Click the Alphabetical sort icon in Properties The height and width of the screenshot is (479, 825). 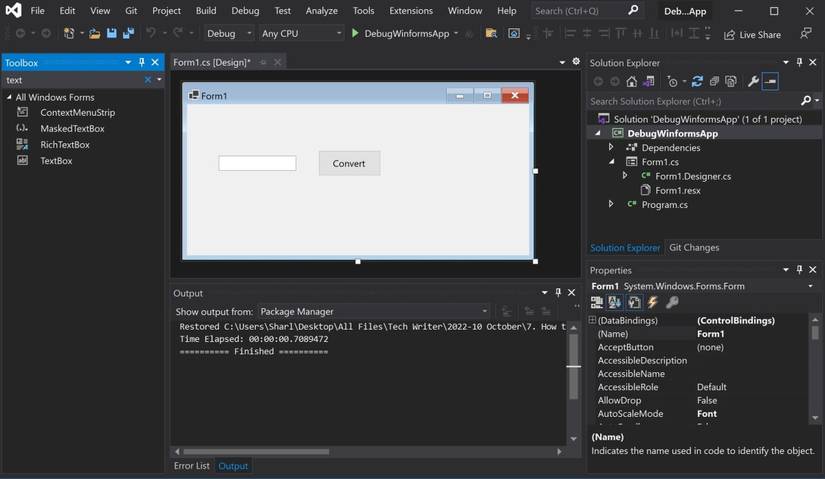point(615,302)
